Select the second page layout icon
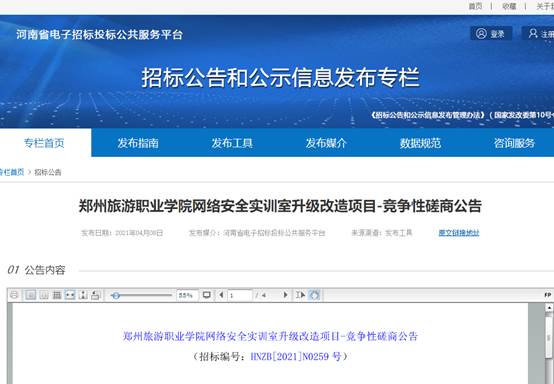 44,295
